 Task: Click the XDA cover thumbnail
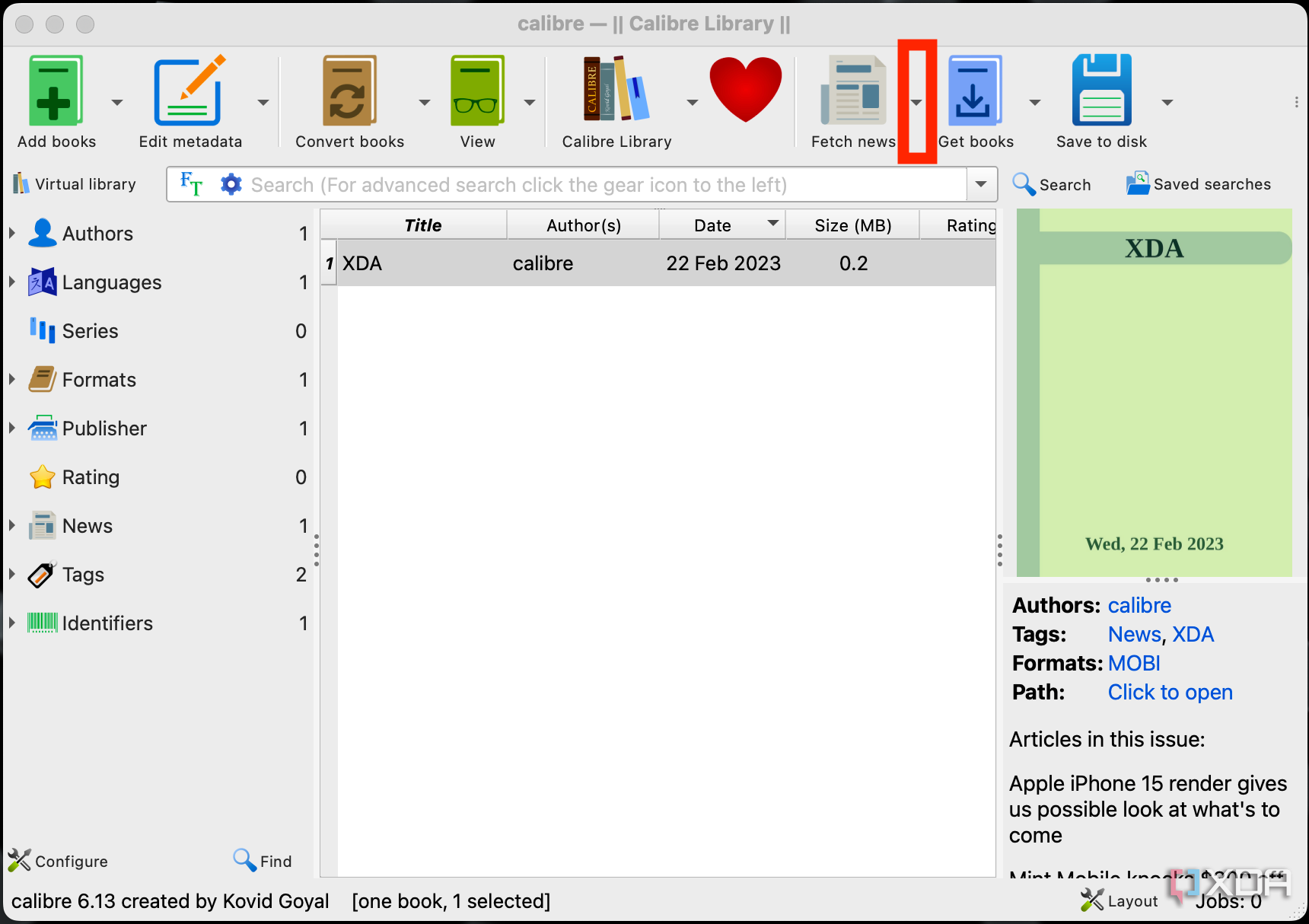pos(1154,393)
